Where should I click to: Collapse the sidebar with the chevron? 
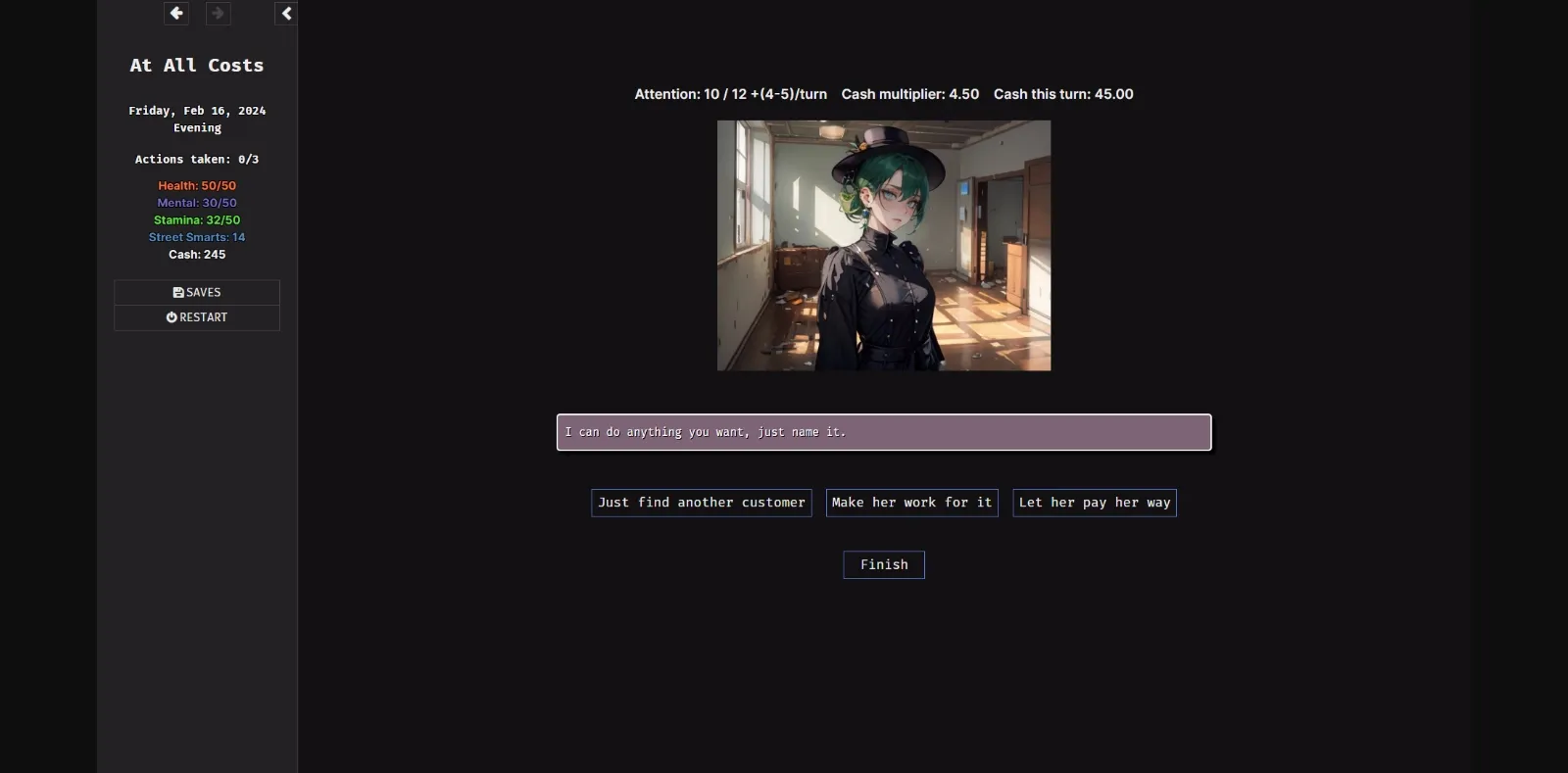286,13
